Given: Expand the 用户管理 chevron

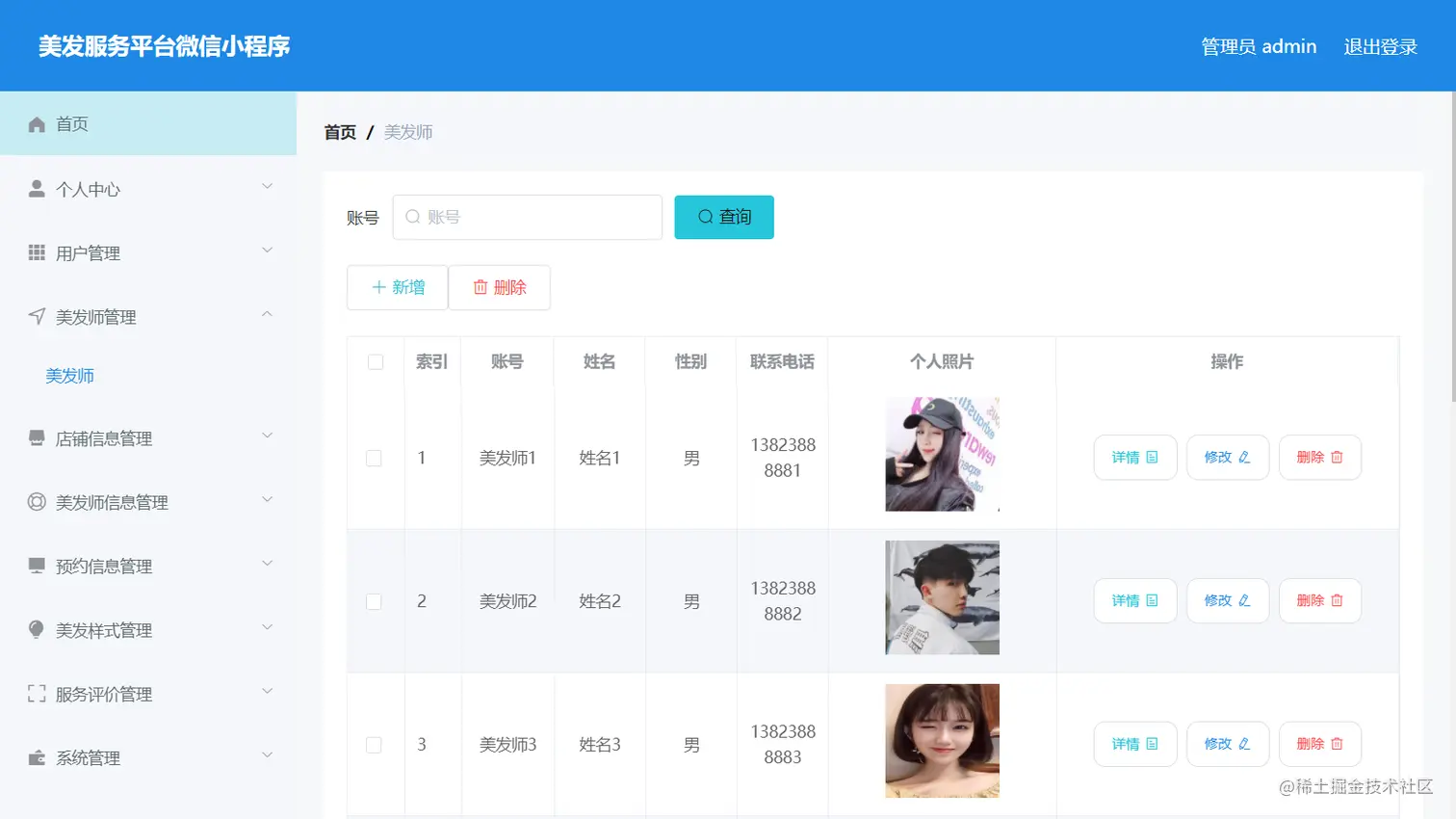Looking at the screenshot, I should pyautogui.click(x=268, y=250).
